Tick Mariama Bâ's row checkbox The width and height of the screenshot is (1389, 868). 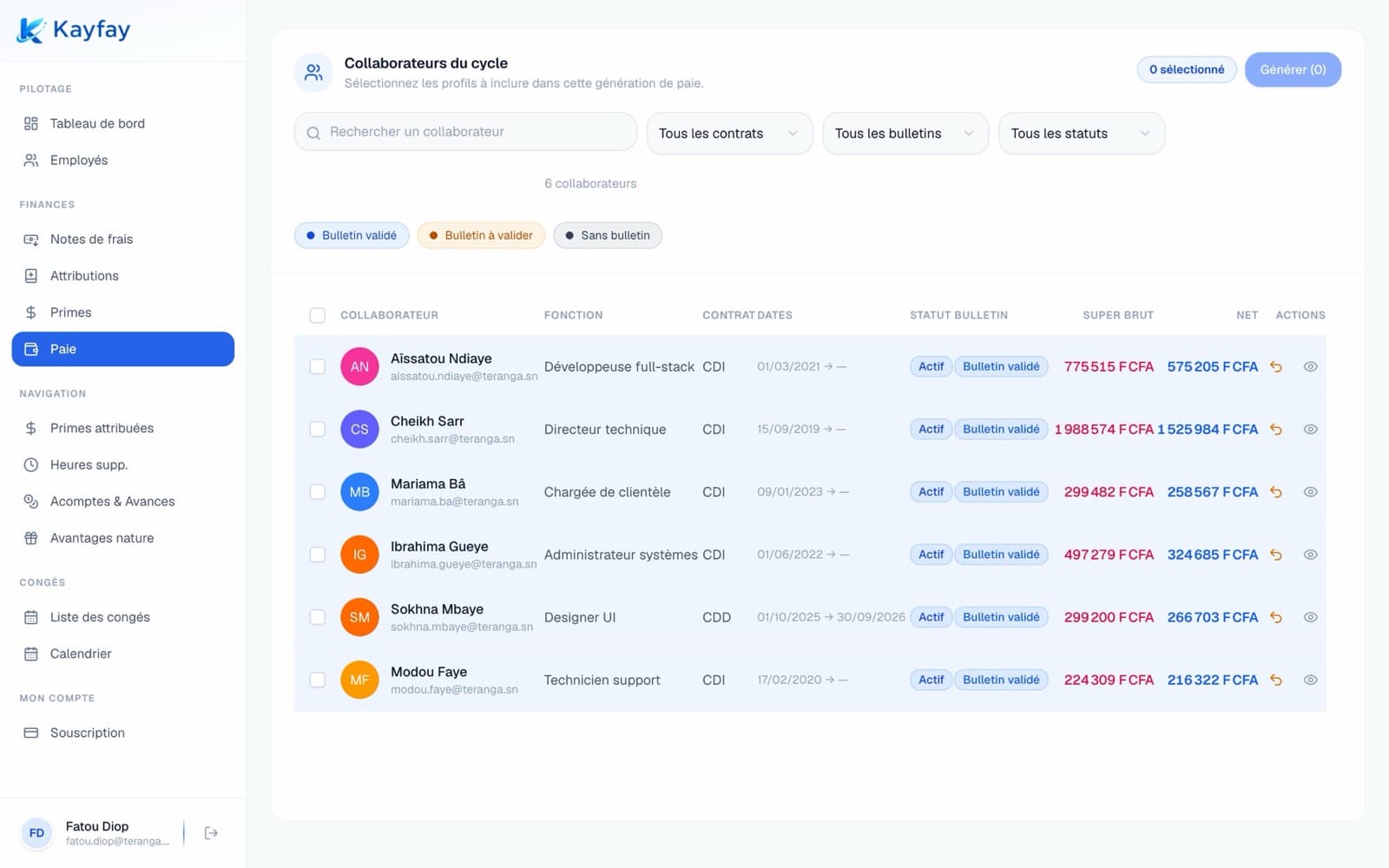[x=318, y=491]
